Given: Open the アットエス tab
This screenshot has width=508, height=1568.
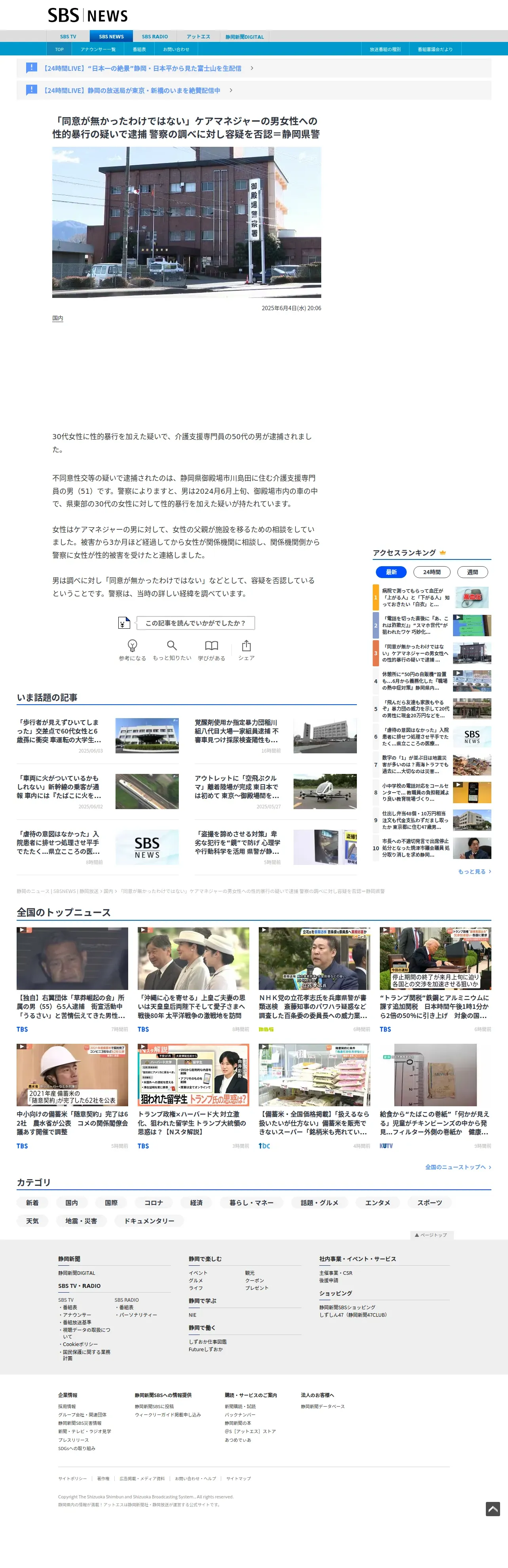Looking at the screenshot, I should tap(198, 36).
